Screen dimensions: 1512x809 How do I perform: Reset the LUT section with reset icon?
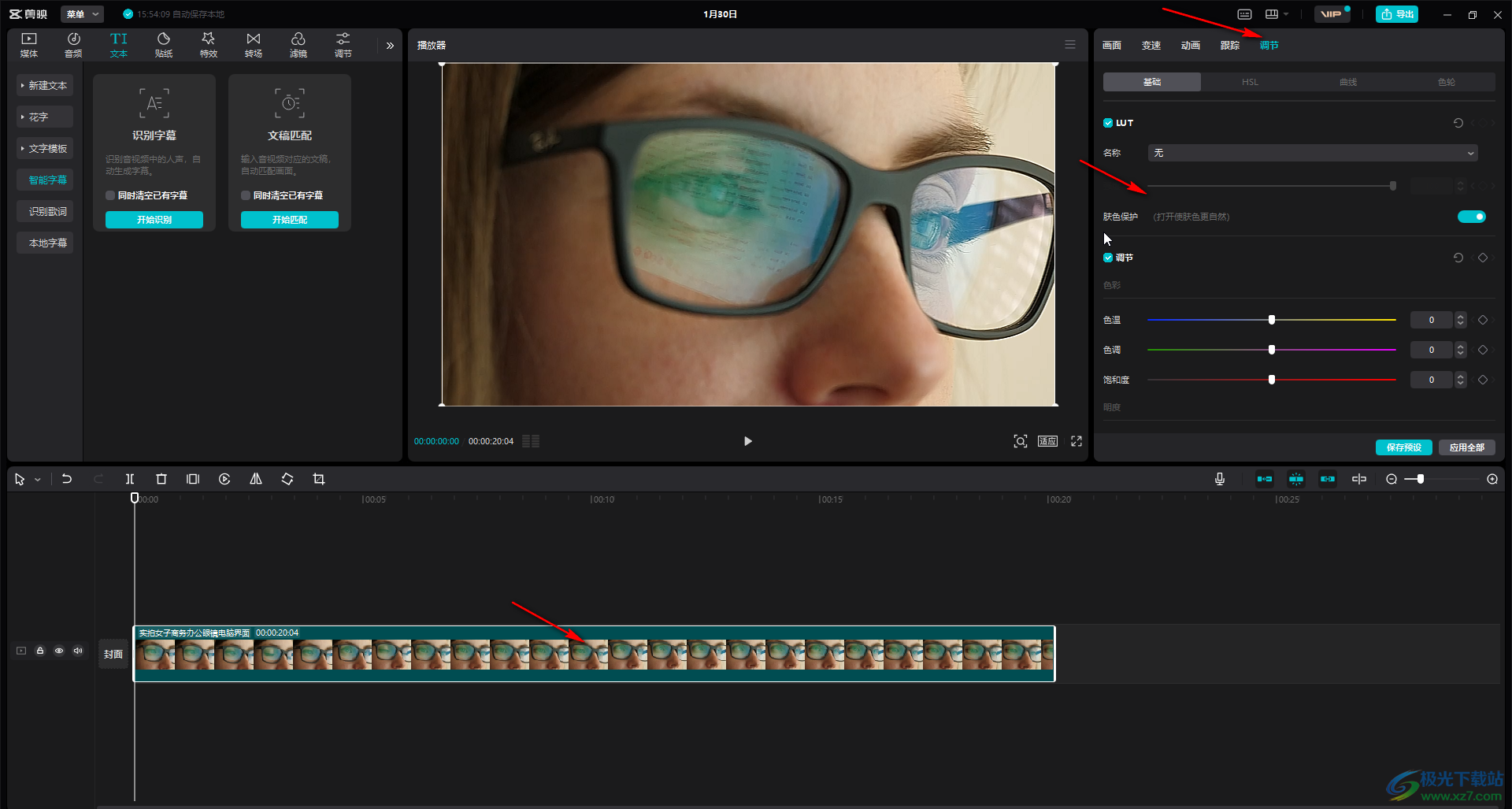click(1458, 123)
